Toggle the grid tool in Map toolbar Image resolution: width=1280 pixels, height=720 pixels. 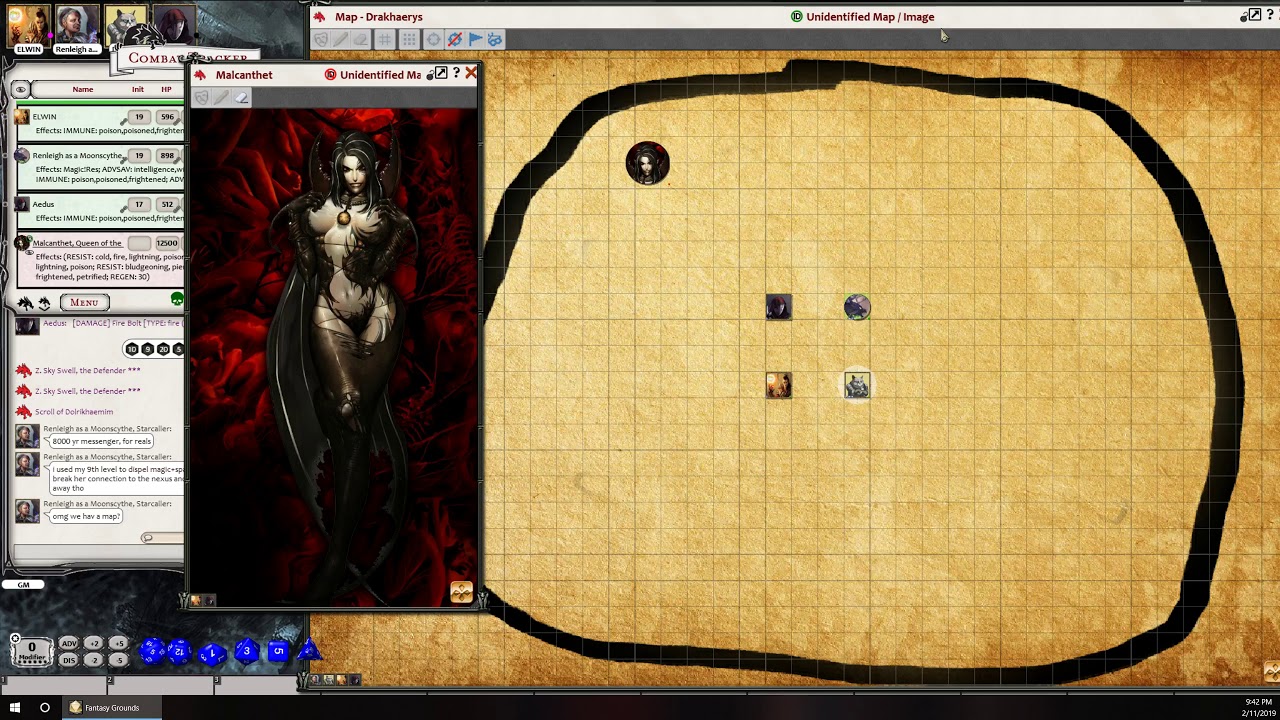(386, 39)
